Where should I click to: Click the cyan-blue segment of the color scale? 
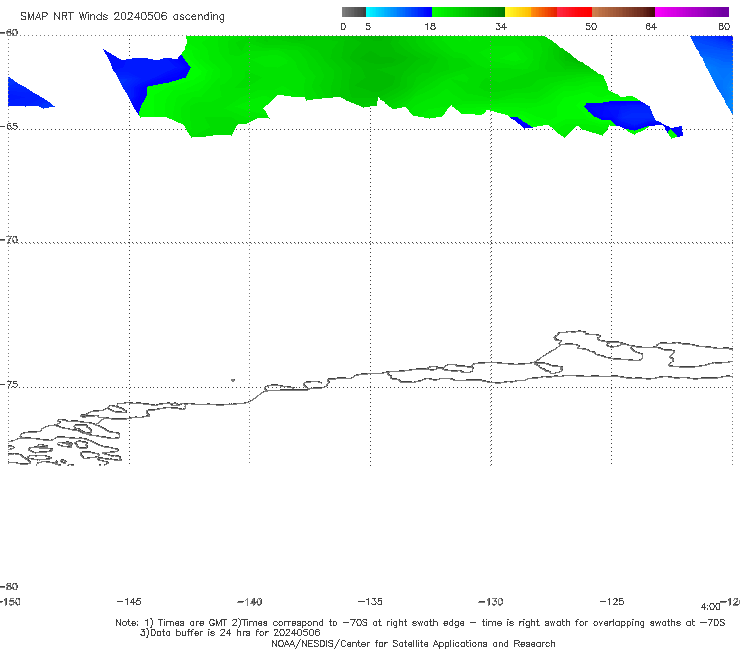tap(399, 12)
